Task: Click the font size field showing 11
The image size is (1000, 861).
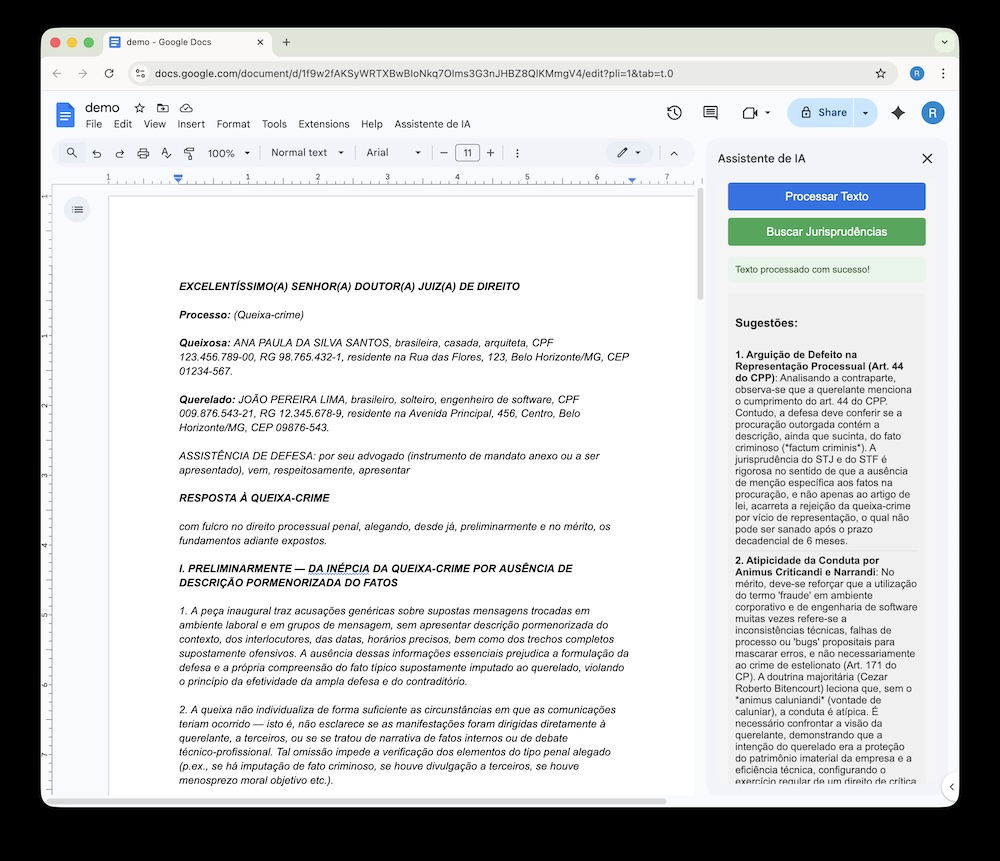Action: [467, 153]
